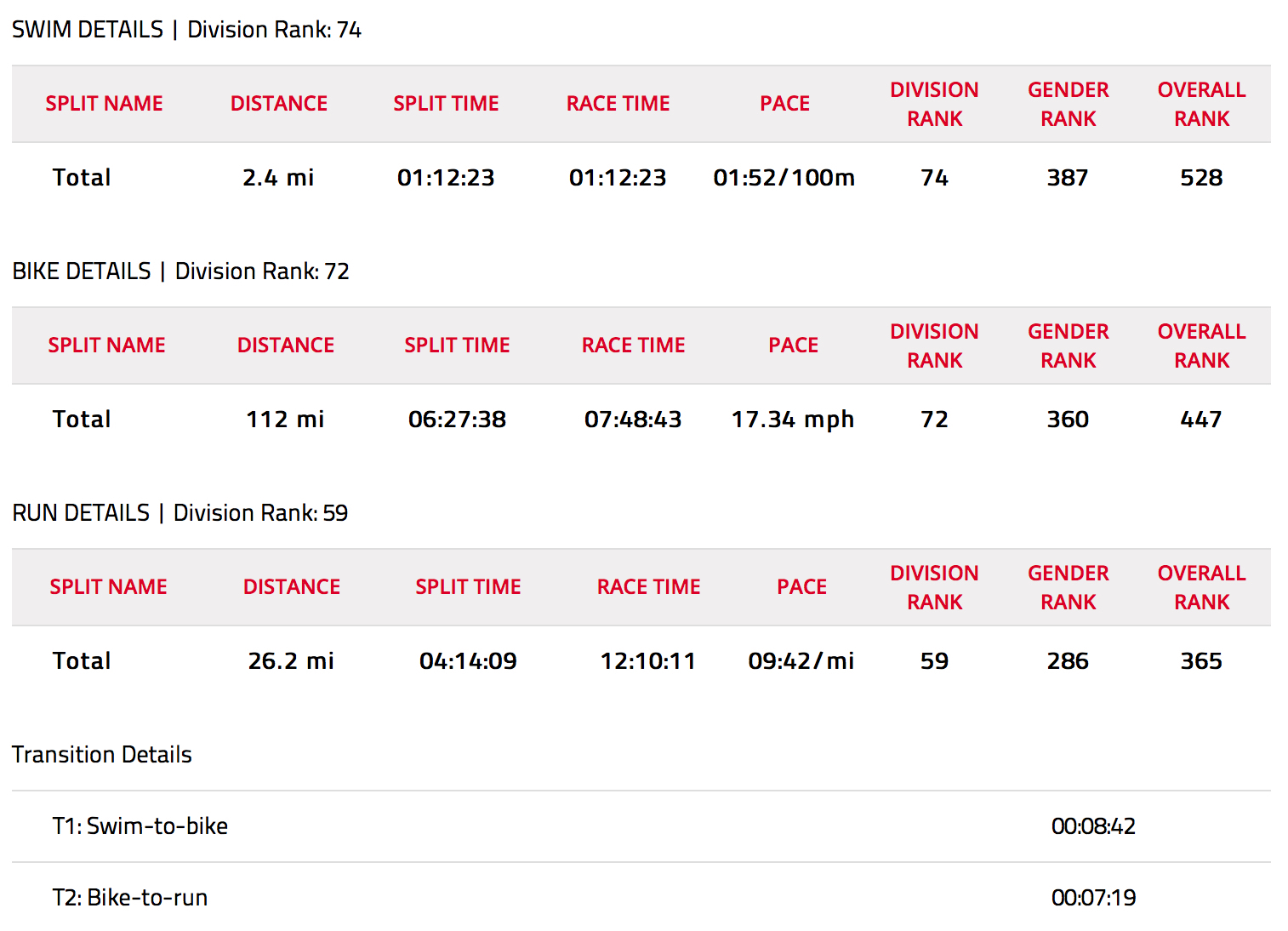The height and width of the screenshot is (931, 1288).
Task: Click OVERALL RANK header in run table
Action: (x=1201, y=587)
